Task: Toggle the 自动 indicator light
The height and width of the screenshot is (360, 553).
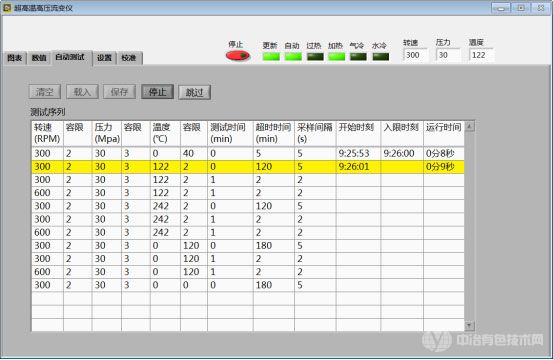Action: (x=293, y=56)
